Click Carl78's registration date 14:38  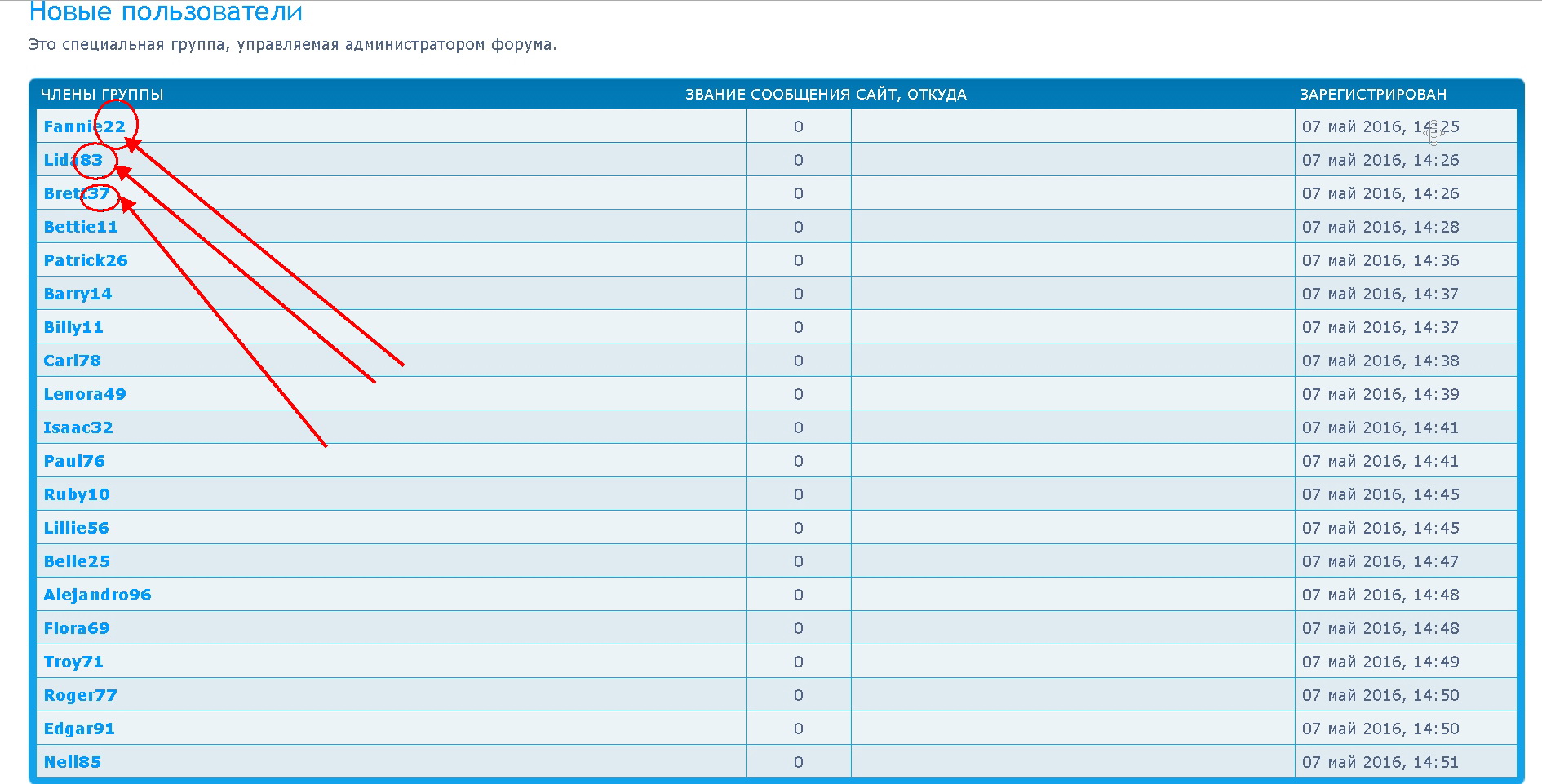click(x=1380, y=361)
